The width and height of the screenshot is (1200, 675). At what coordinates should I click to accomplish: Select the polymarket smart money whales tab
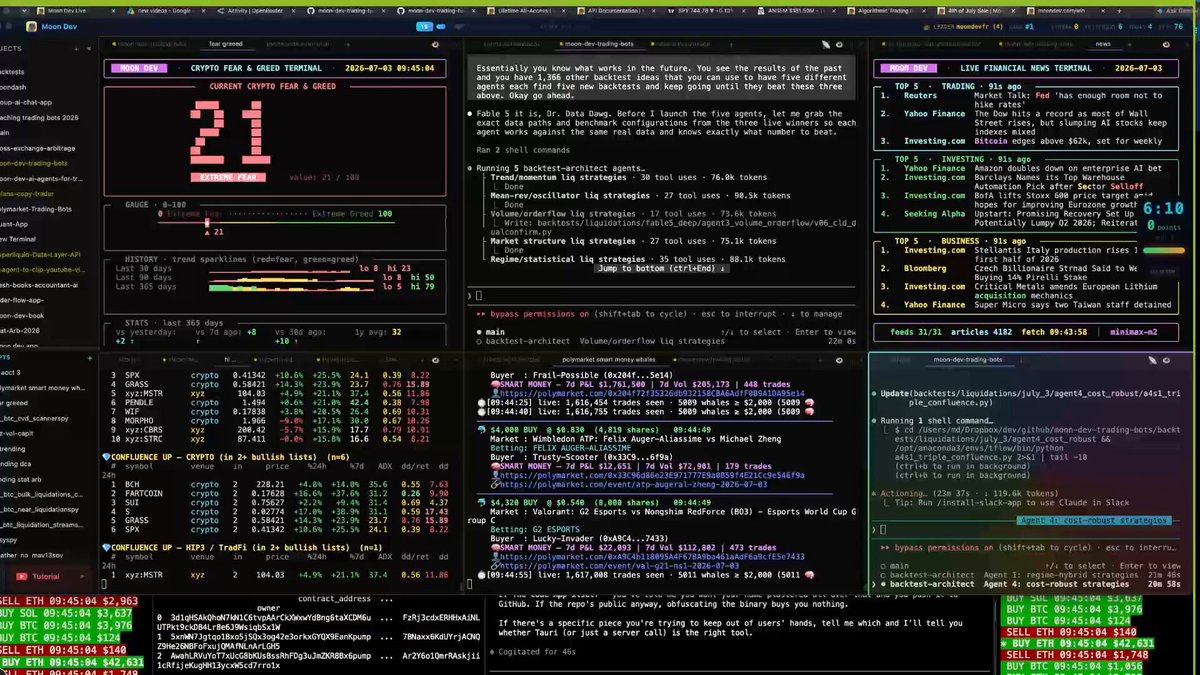[x=608, y=359]
